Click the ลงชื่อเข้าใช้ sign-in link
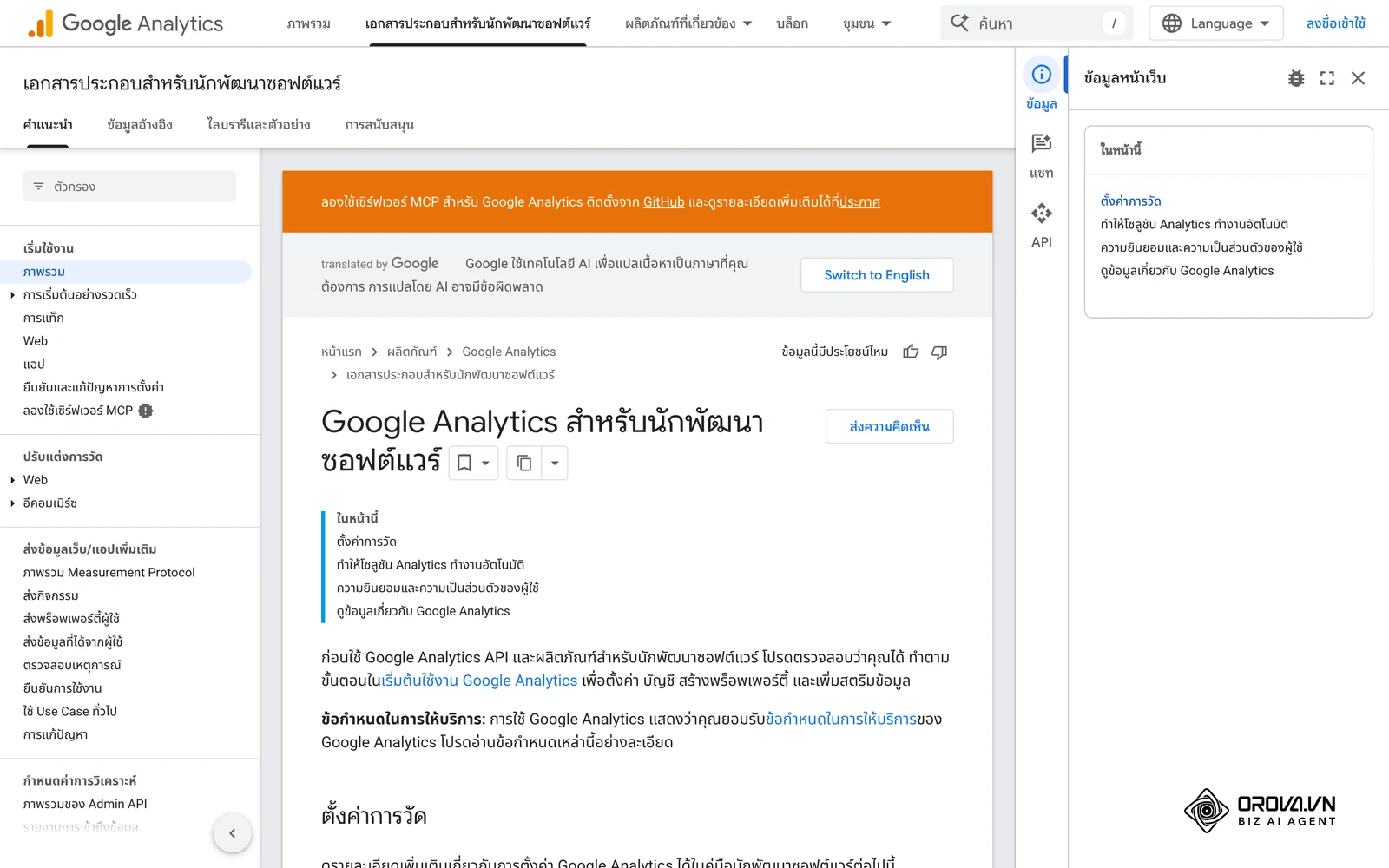The height and width of the screenshot is (868, 1389). pos(1335,23)
